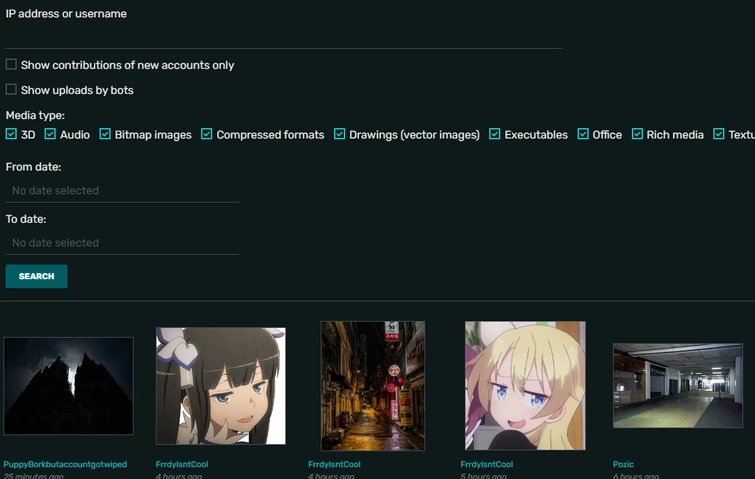
Task: Visit the Pozic user page
Action: click(x=623, y=464)
